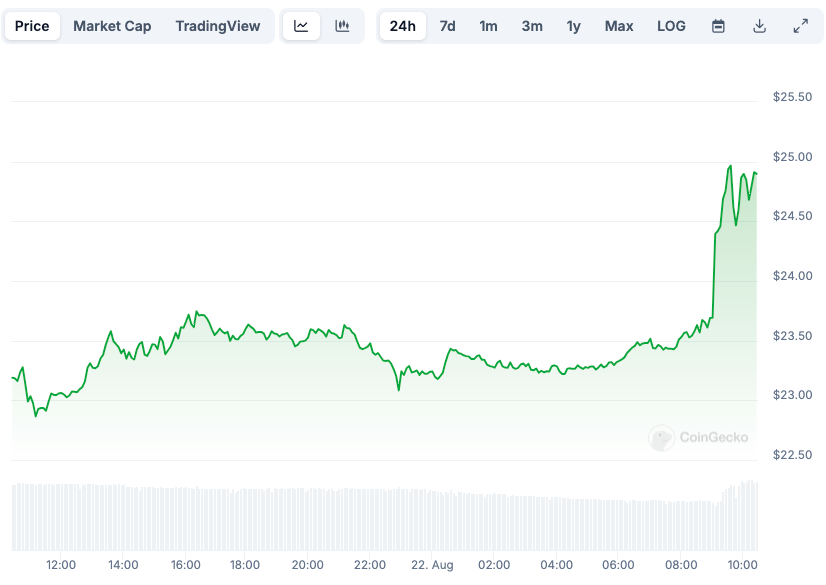Viewport: 826px width, 585px height.
Task: Set range to 1y
Action: [574, 26]
